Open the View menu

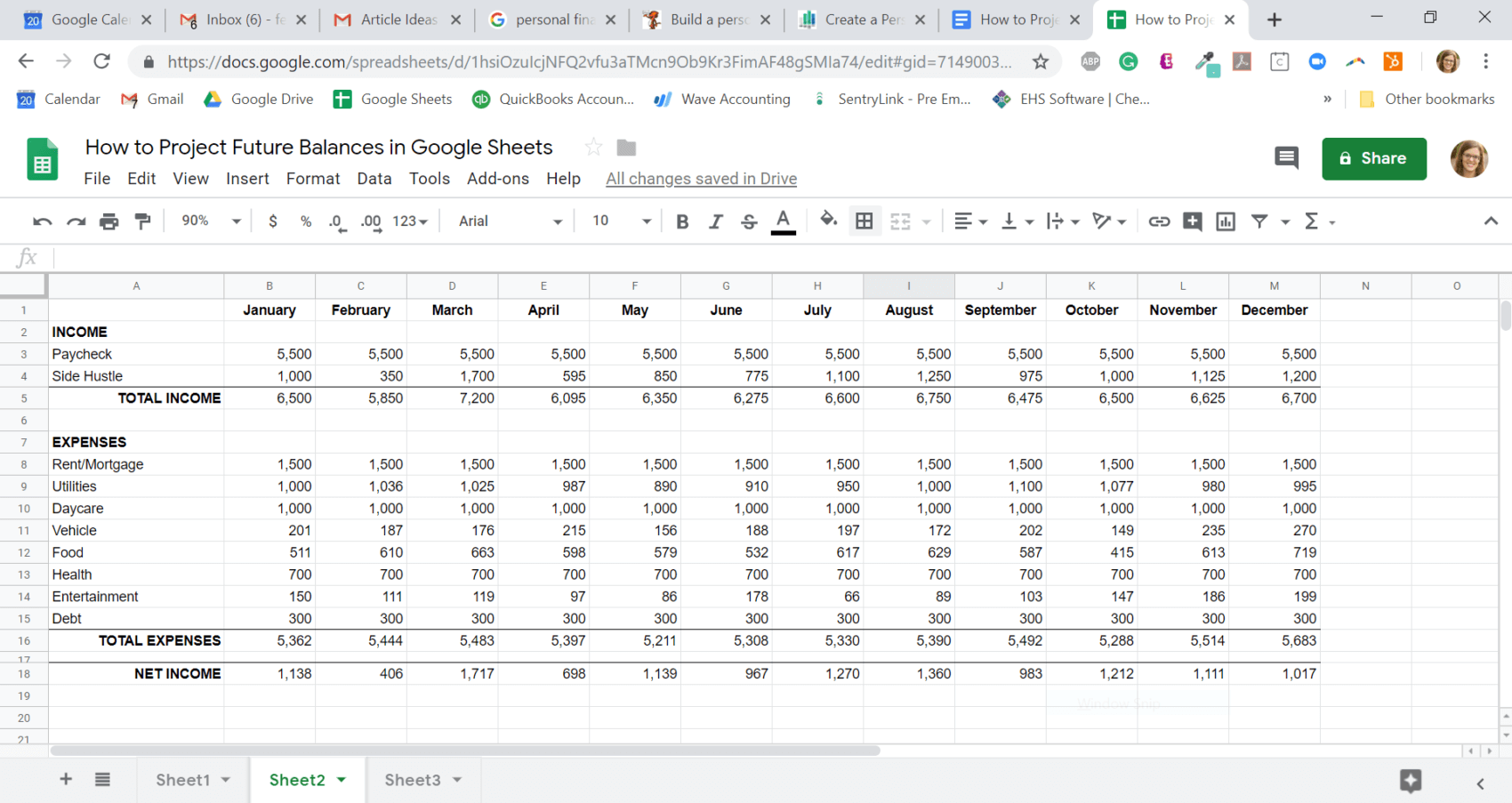coord(190,179)
